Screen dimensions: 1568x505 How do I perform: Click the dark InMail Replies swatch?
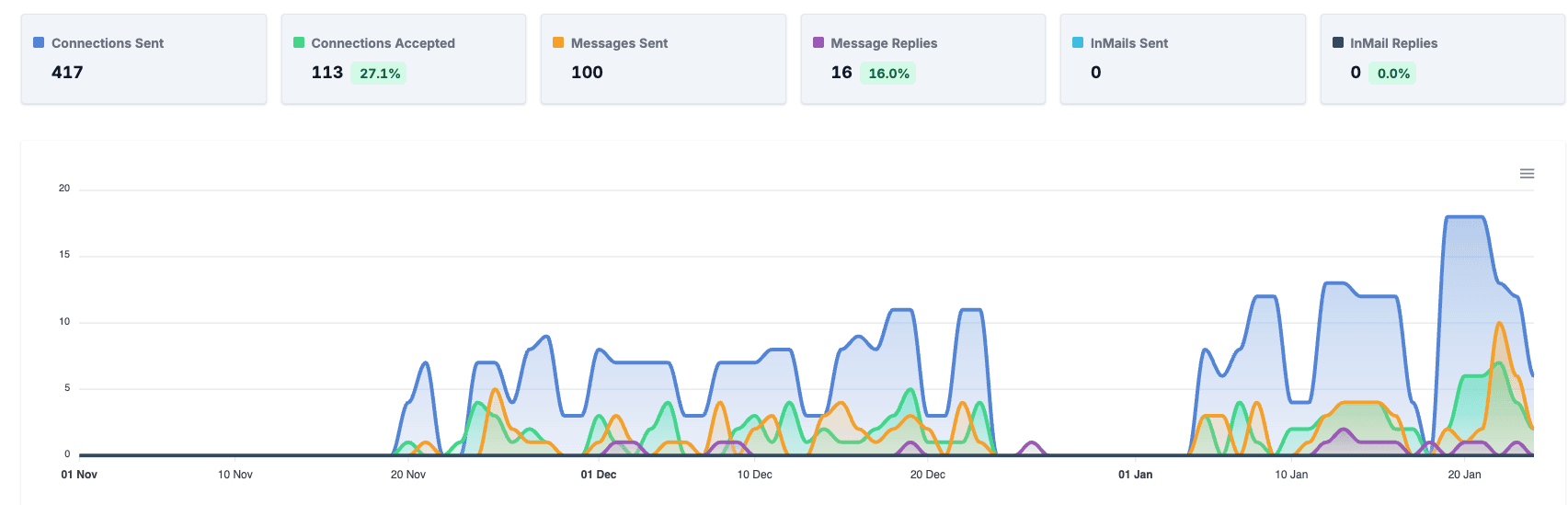click(1338, 42)
